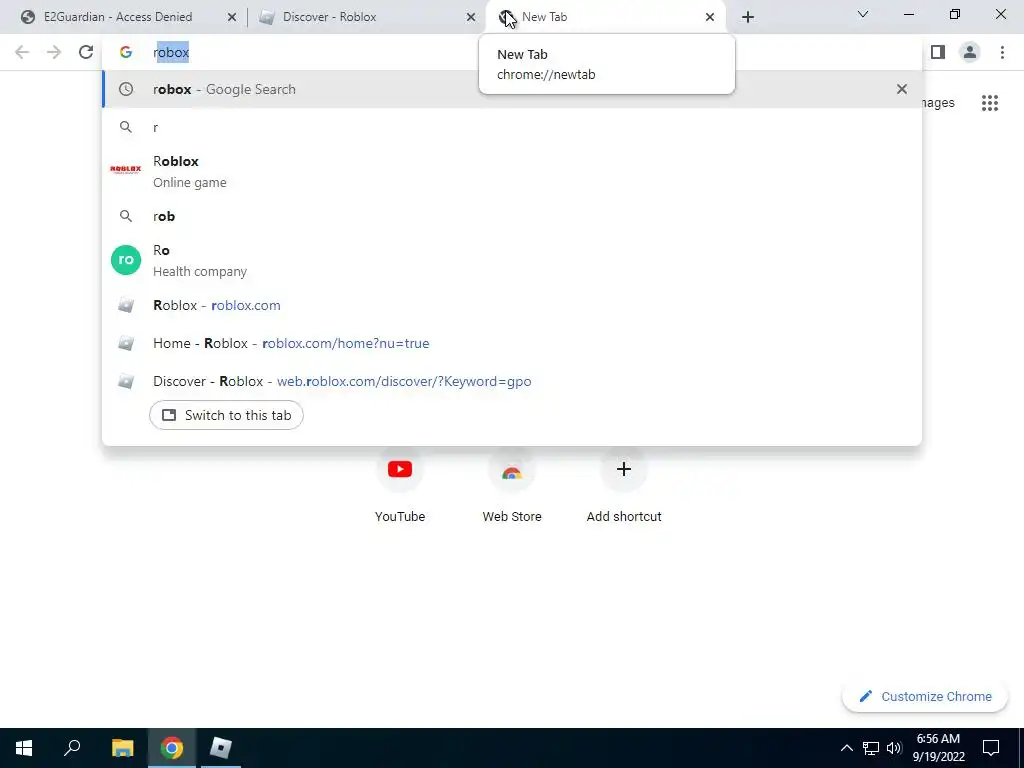1024x768 pixels.
Task: Reload the page with the refresh icon
Action: 86,52
